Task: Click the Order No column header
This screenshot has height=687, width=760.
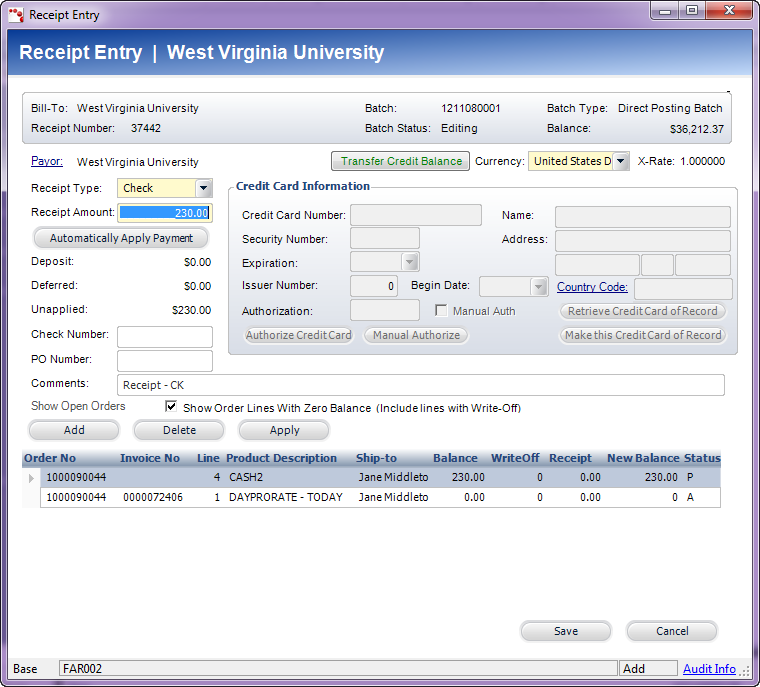Action: pyautogui.click(x=50, y=458)
